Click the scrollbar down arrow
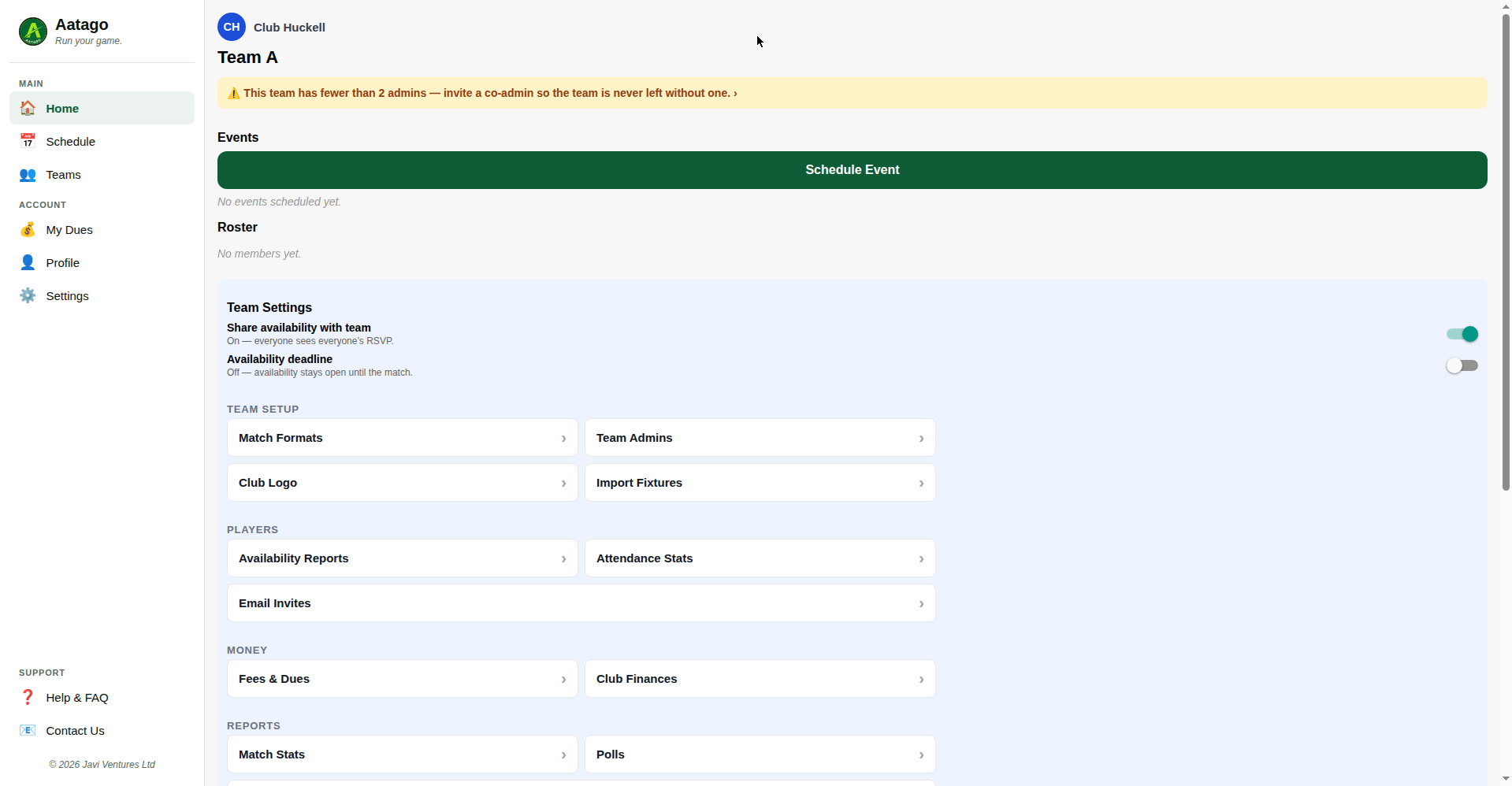Viewport: 1512px width, 786px height. (1506, 779)
